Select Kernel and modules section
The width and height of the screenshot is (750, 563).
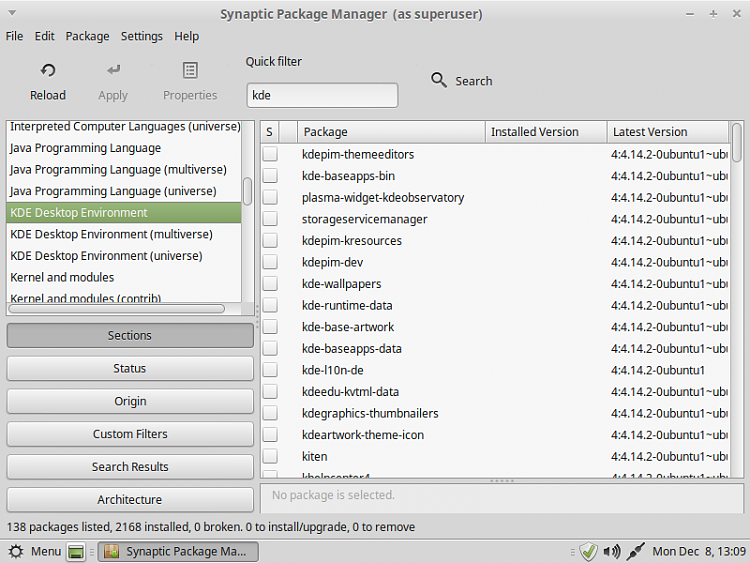(x=124, y=277)
